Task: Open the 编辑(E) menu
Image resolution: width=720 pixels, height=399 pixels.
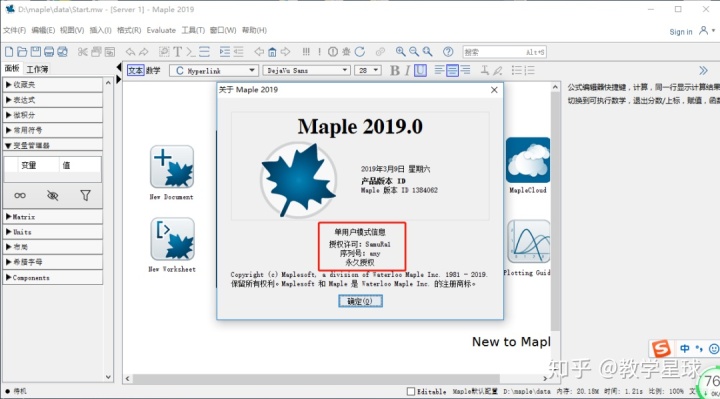Action: pos(43,30)
